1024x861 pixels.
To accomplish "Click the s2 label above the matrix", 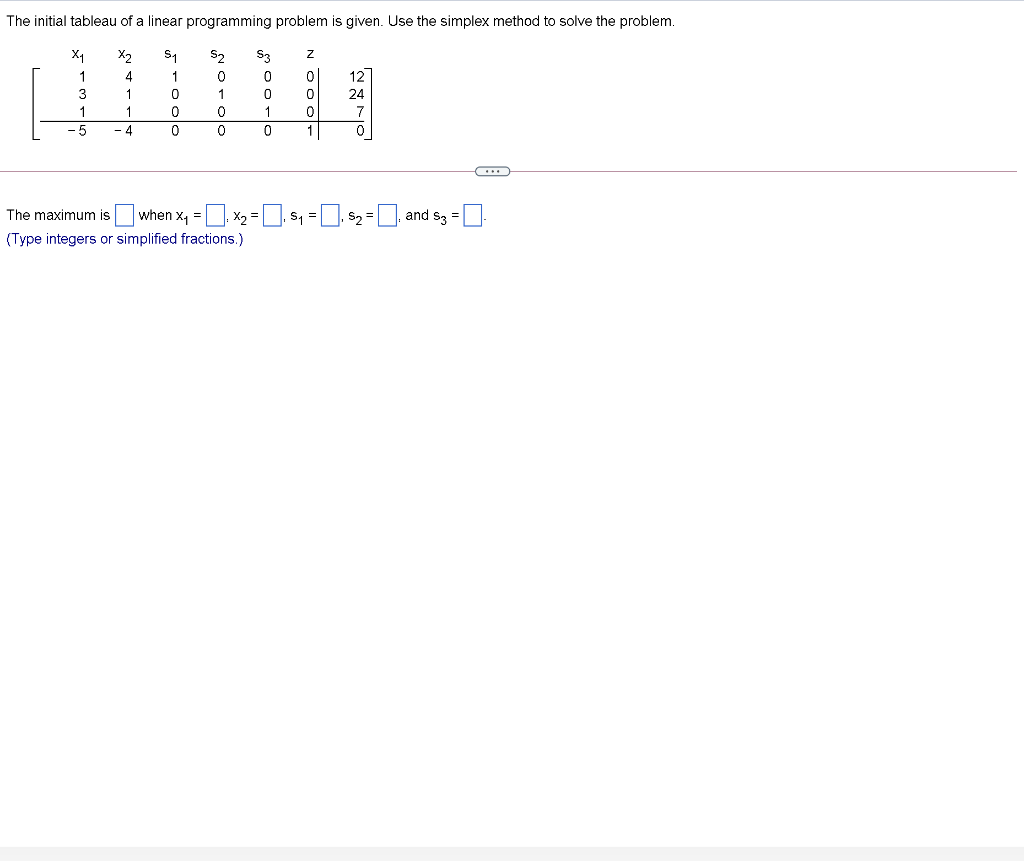I will tap(219, 53).
